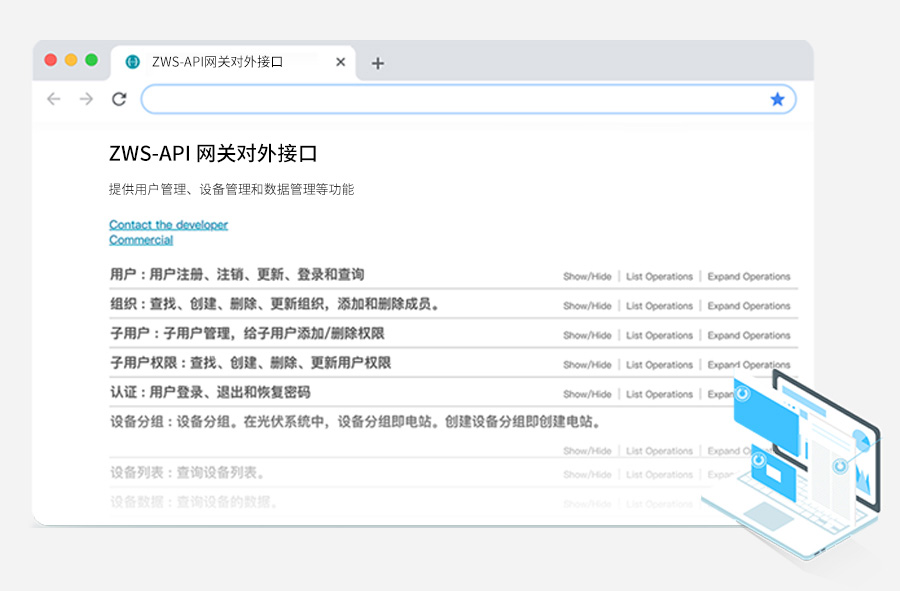Click the browser back arrow

tap(54, 99)
